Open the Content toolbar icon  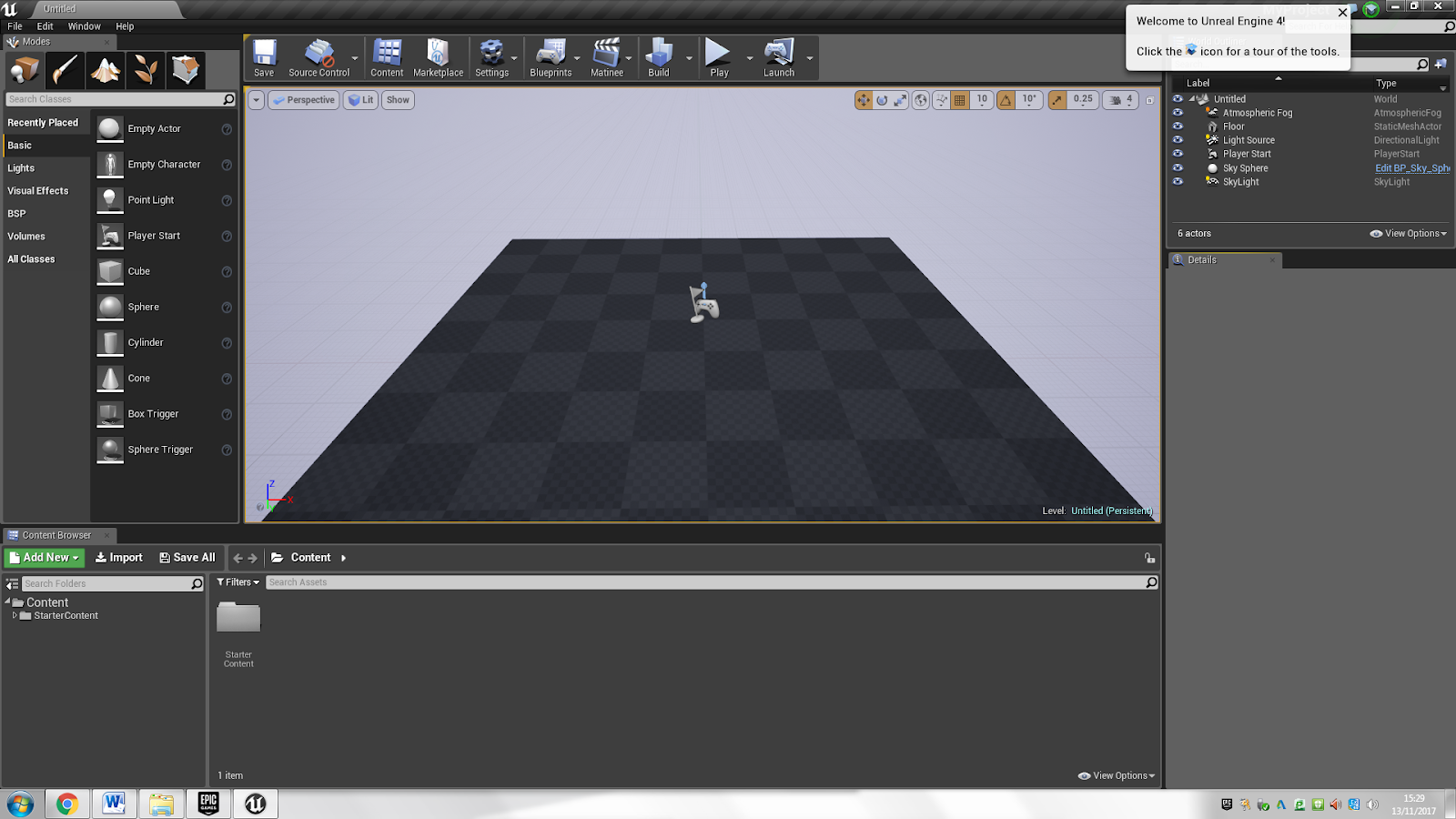[x=387, y=58]
